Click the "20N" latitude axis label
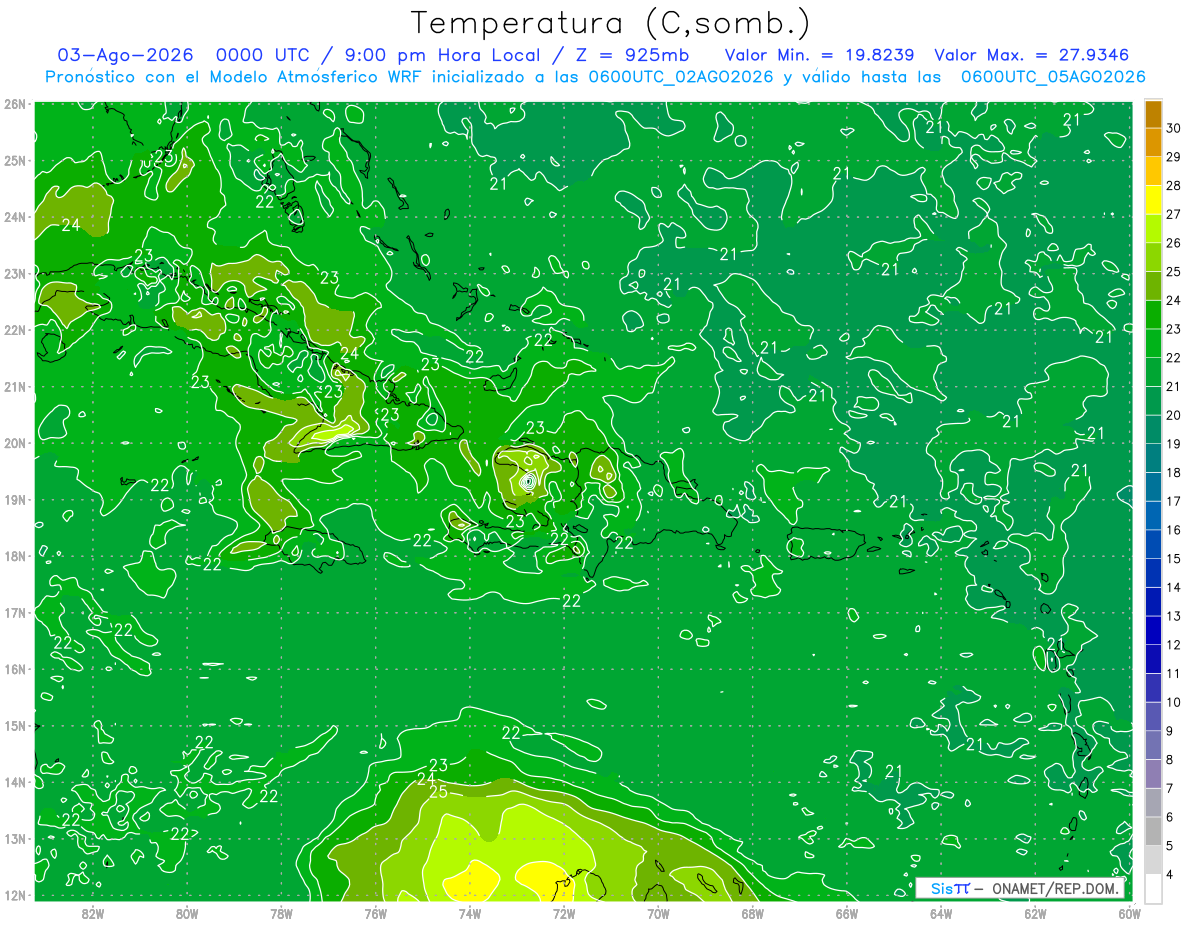 point(15,443)
